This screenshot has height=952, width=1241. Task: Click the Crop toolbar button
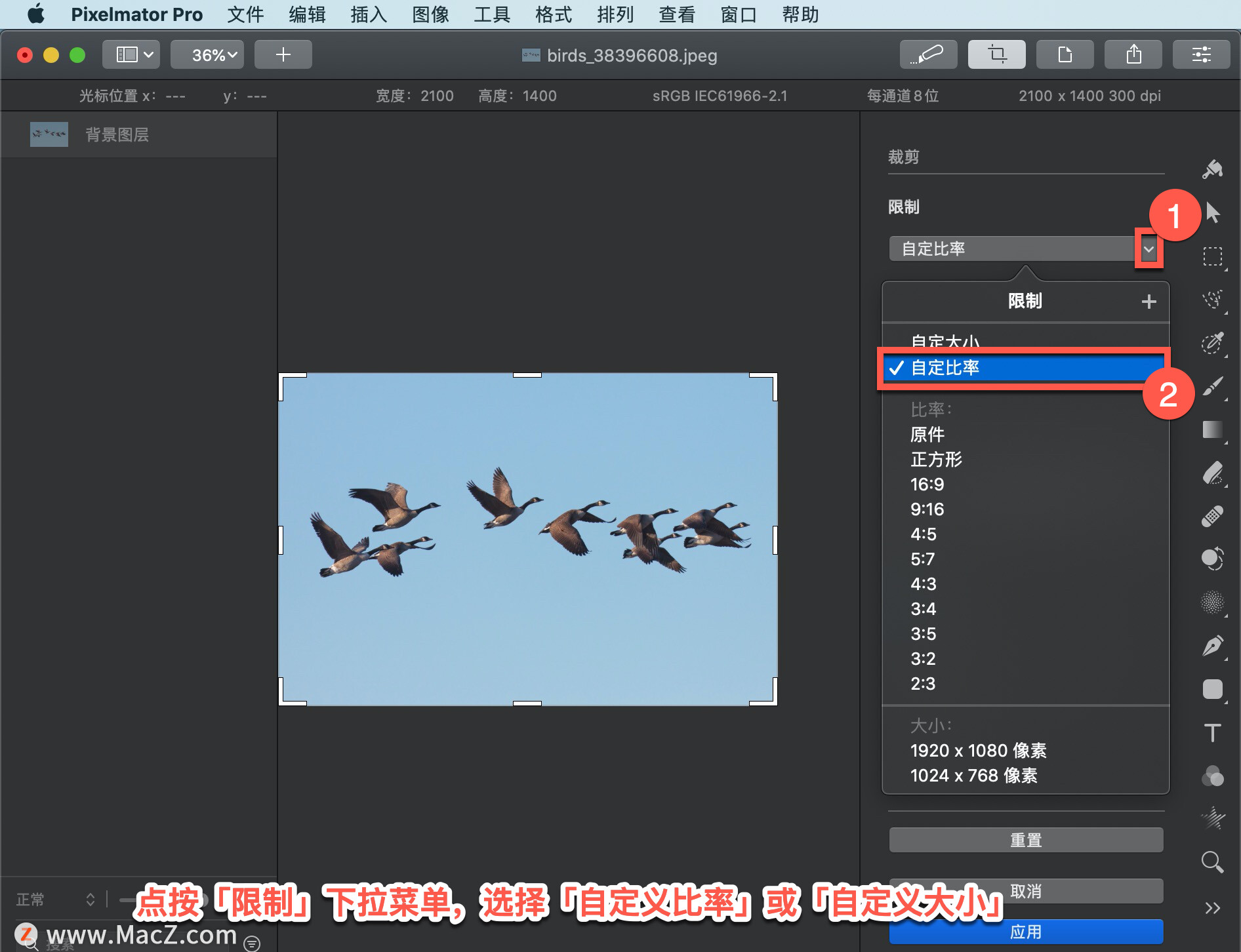pyautogui.click(x=997, y=54)
